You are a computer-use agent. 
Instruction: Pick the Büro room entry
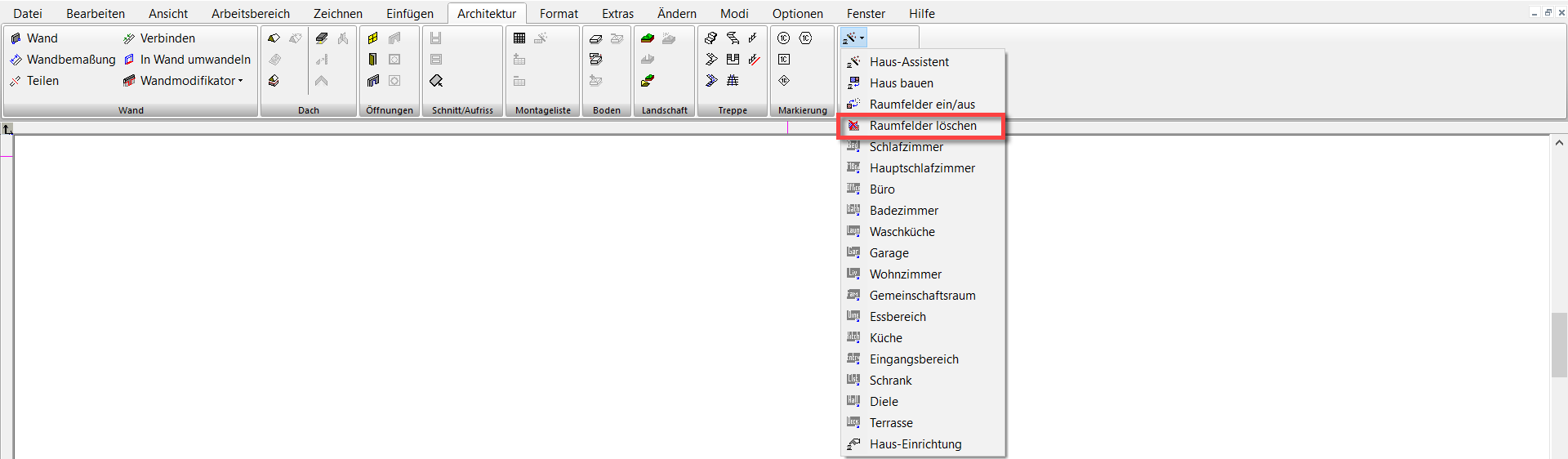coord(923,189)
